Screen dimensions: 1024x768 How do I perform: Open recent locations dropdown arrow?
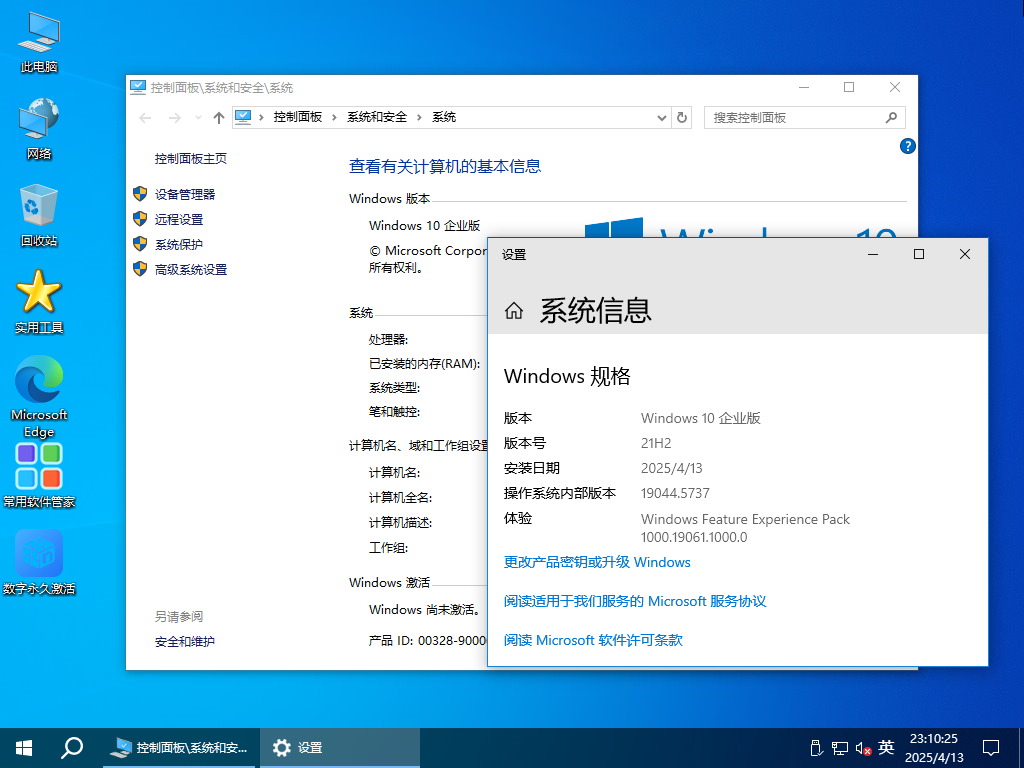pos(198,118)
